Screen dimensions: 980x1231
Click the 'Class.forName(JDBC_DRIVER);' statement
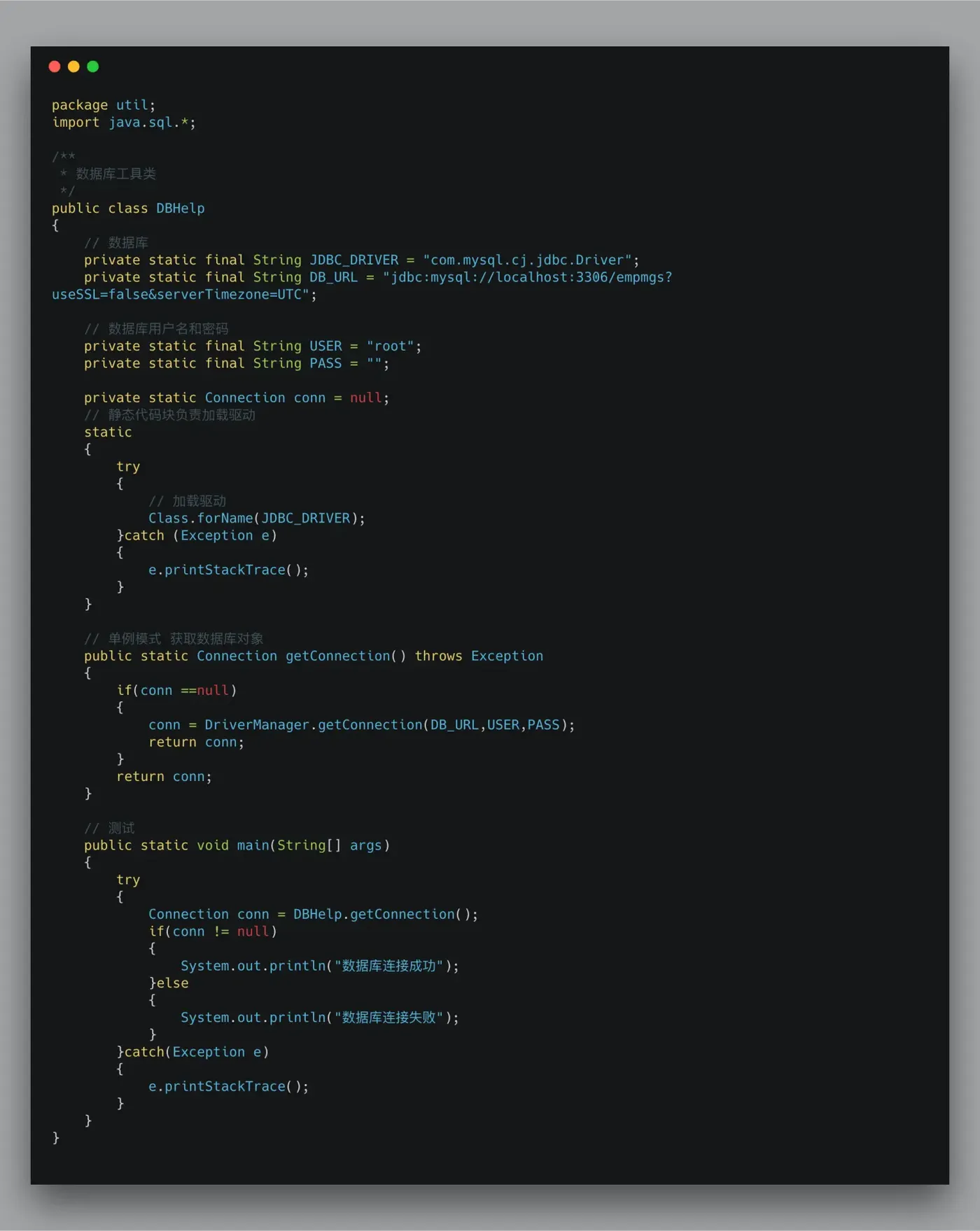257,519
